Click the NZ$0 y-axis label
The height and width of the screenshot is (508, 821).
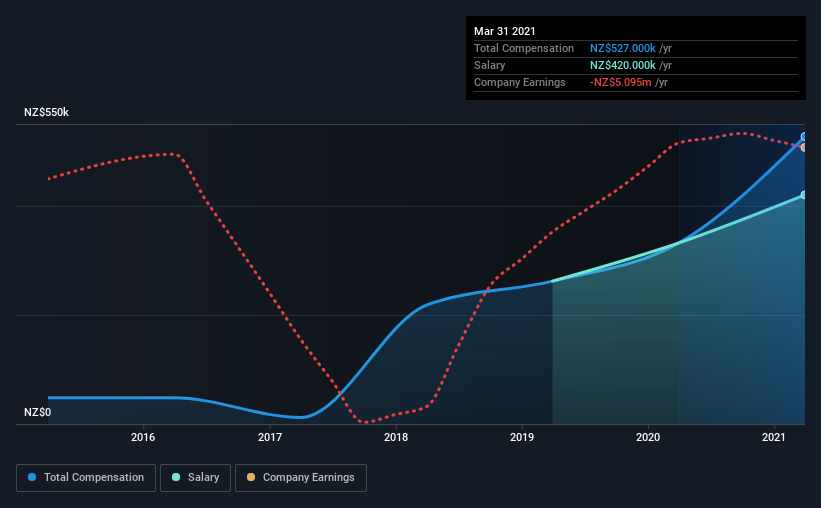click(37, 412)
